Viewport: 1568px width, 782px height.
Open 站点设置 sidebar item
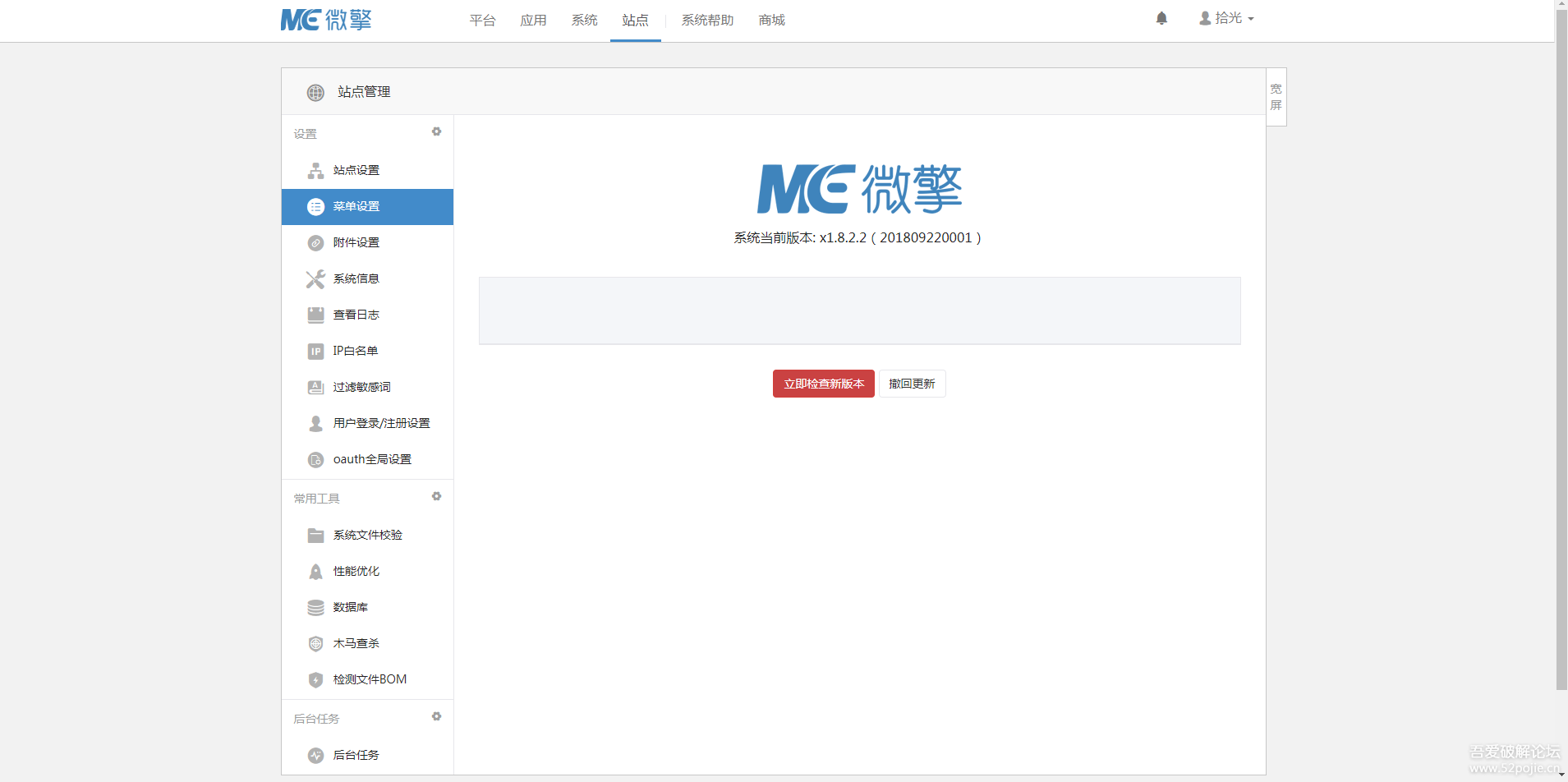point(367,171)
